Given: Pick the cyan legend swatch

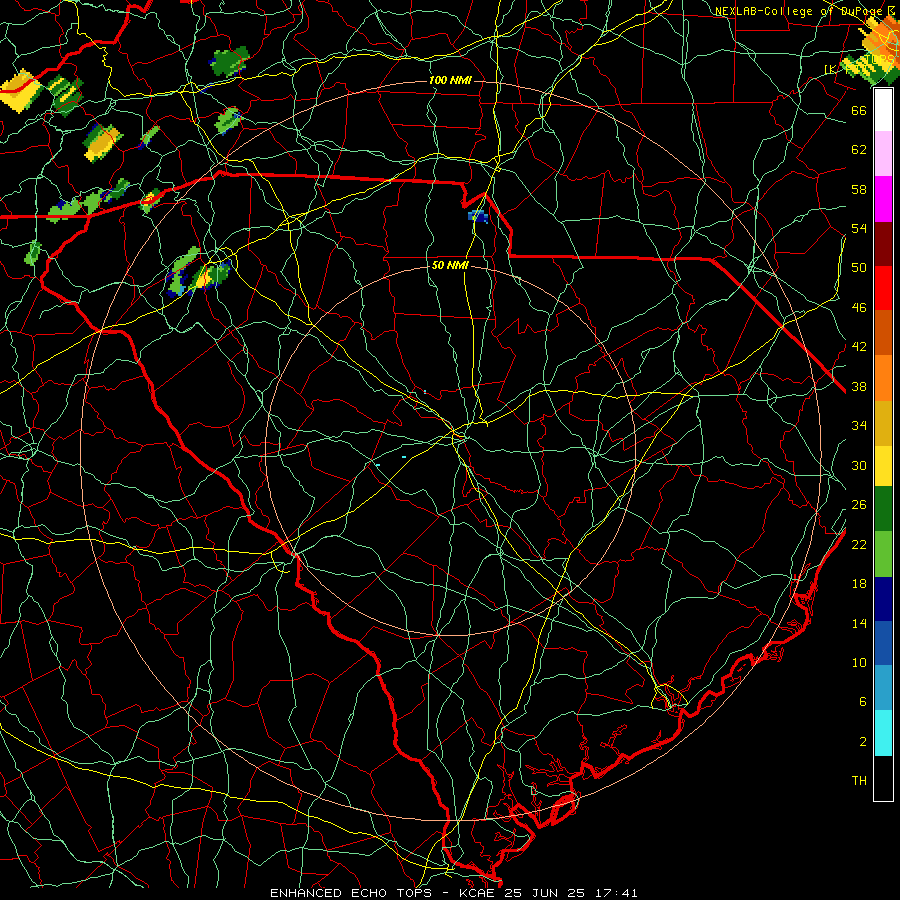Looking at the screenshot, I should click(x=883, y=733).
